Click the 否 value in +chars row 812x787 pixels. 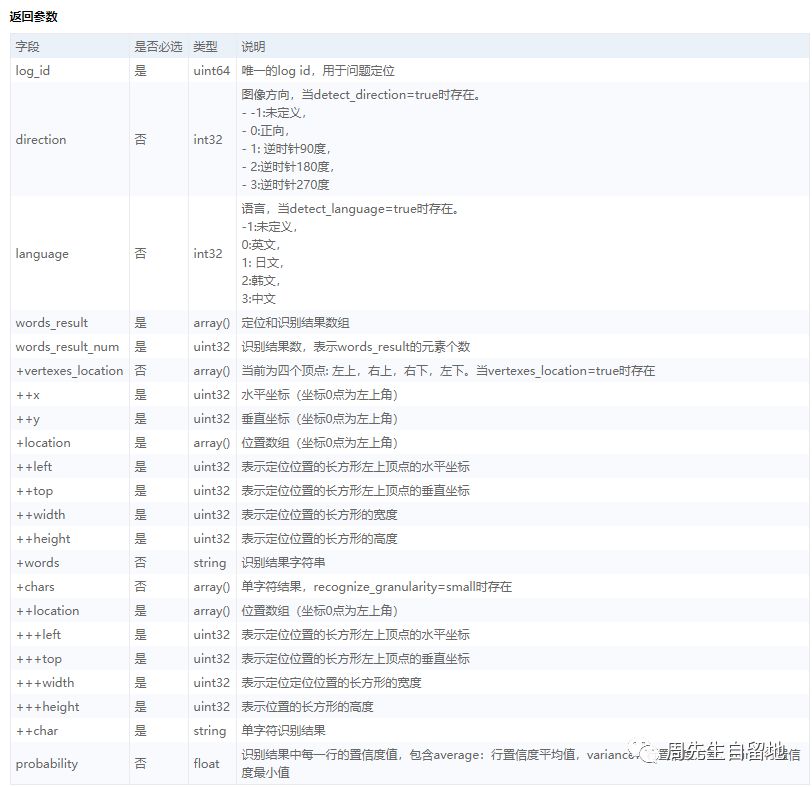click(140, 587)
